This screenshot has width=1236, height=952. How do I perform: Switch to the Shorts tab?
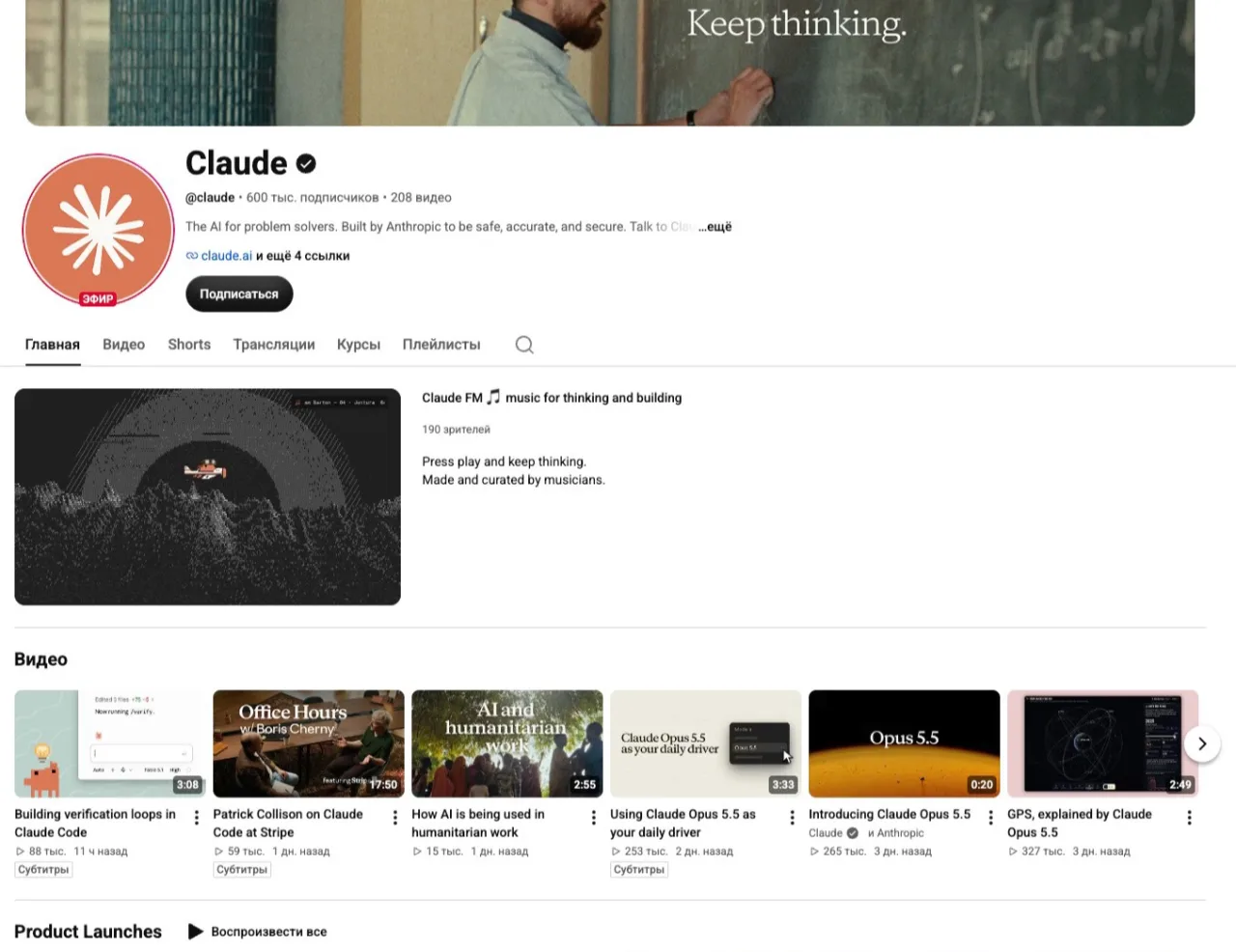coord(189,345)
